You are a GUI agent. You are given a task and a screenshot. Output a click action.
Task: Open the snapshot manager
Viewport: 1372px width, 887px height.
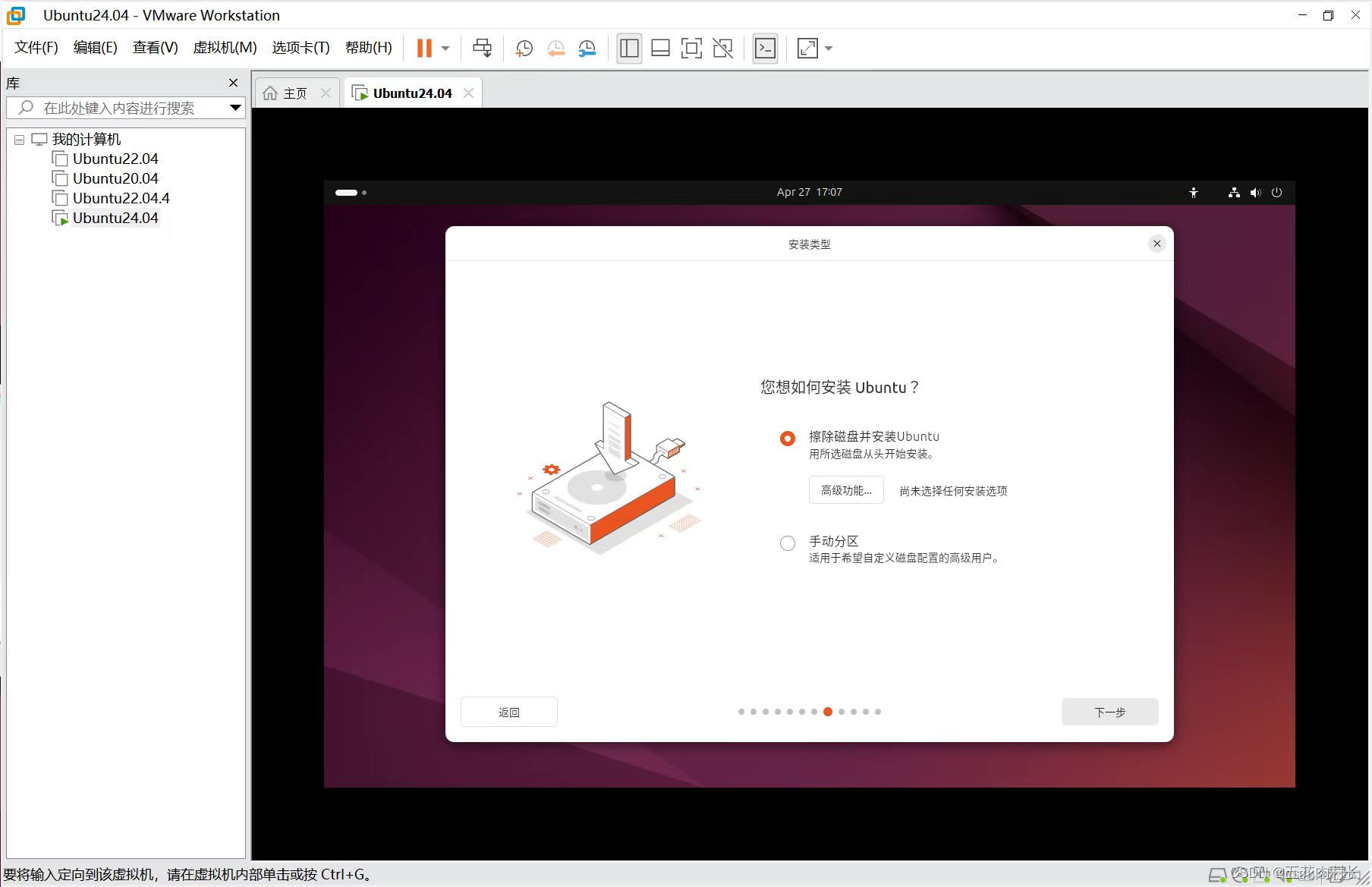pos(587,48)
